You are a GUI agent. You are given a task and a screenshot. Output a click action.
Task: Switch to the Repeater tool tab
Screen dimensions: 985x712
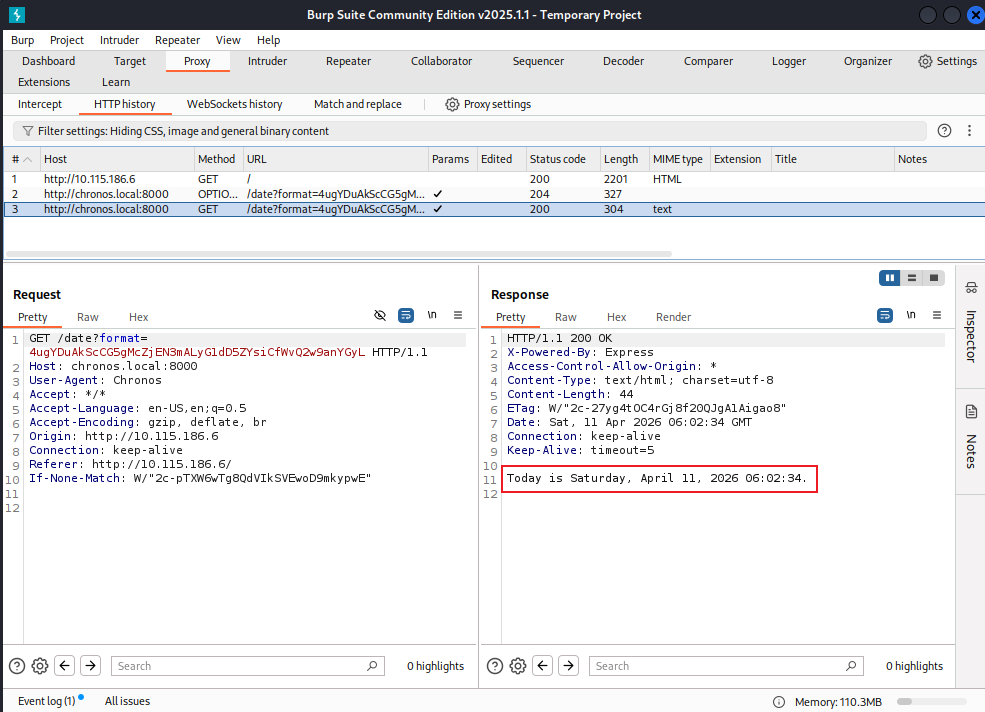pos(348,61)
